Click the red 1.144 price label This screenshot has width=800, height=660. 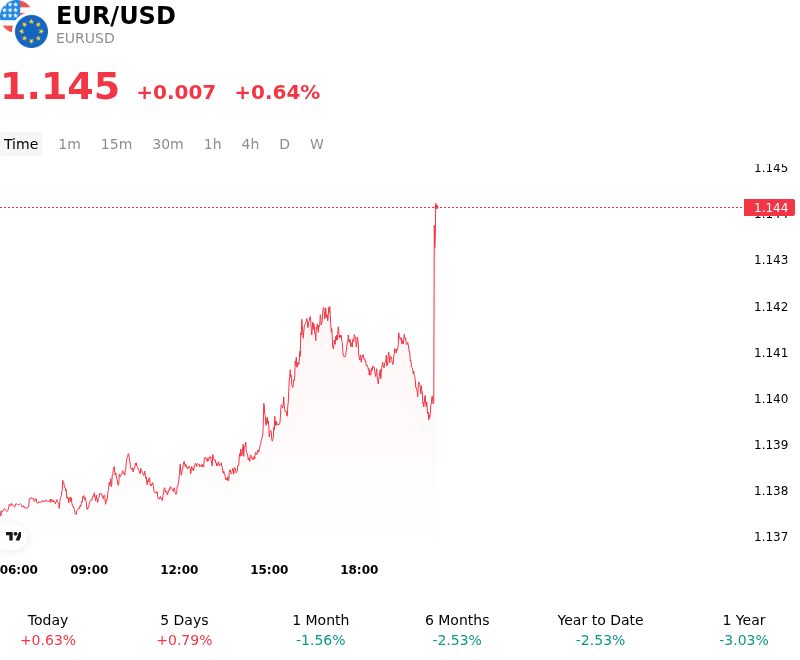tap(770, 208)
